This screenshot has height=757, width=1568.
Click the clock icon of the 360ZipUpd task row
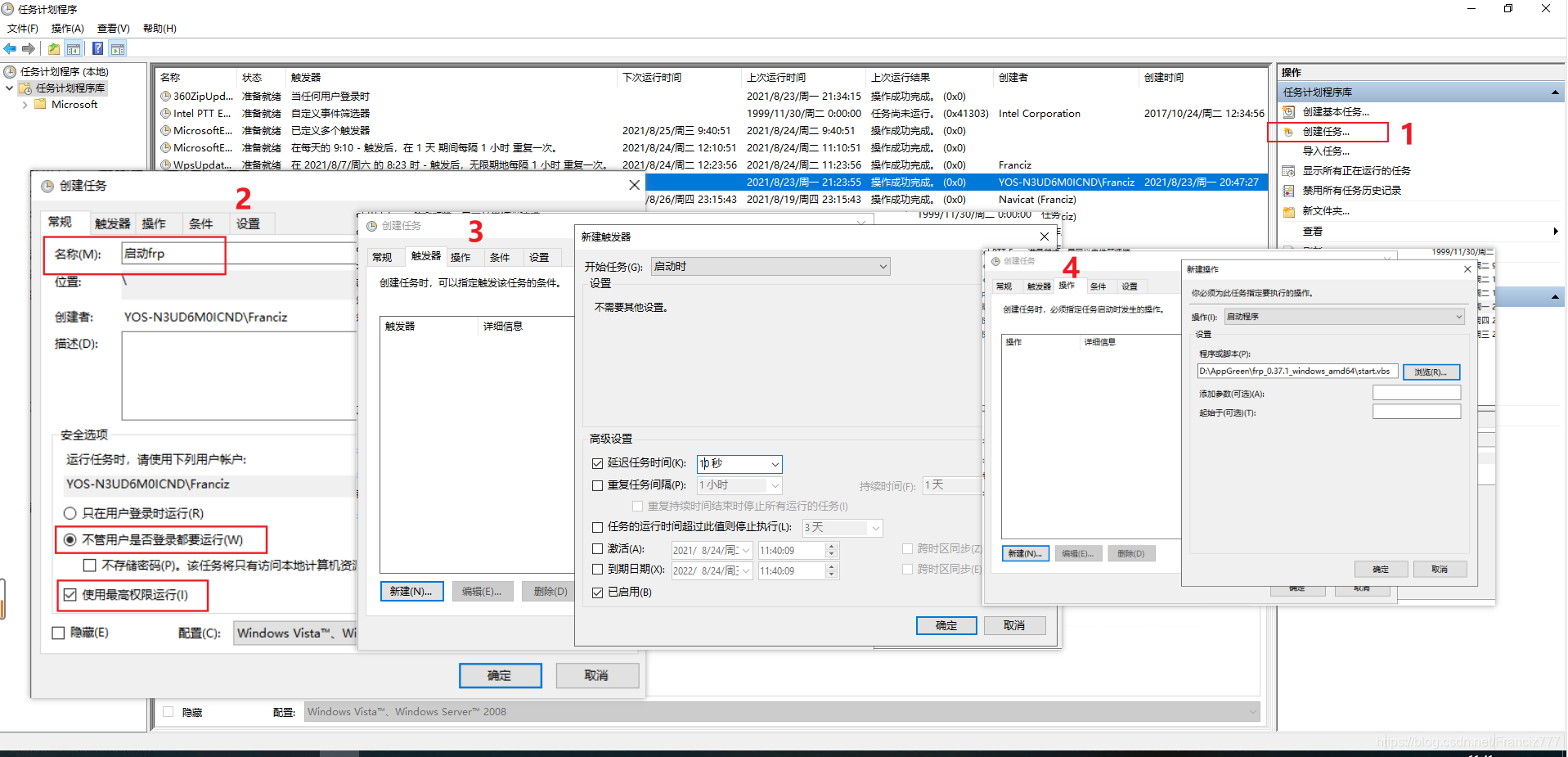click(x=166, y=97)
